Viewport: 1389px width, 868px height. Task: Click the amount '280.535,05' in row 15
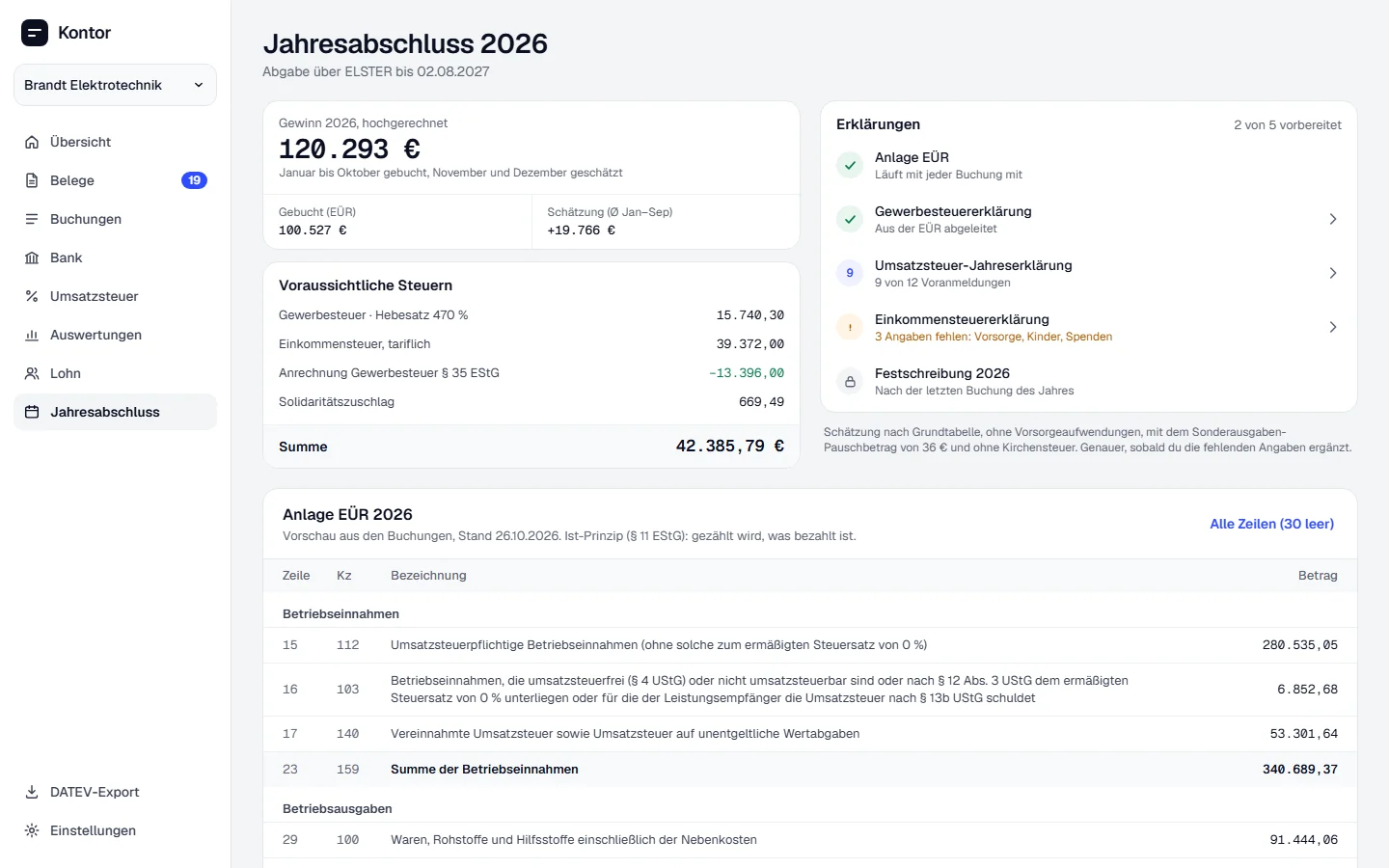point(1300,645)
